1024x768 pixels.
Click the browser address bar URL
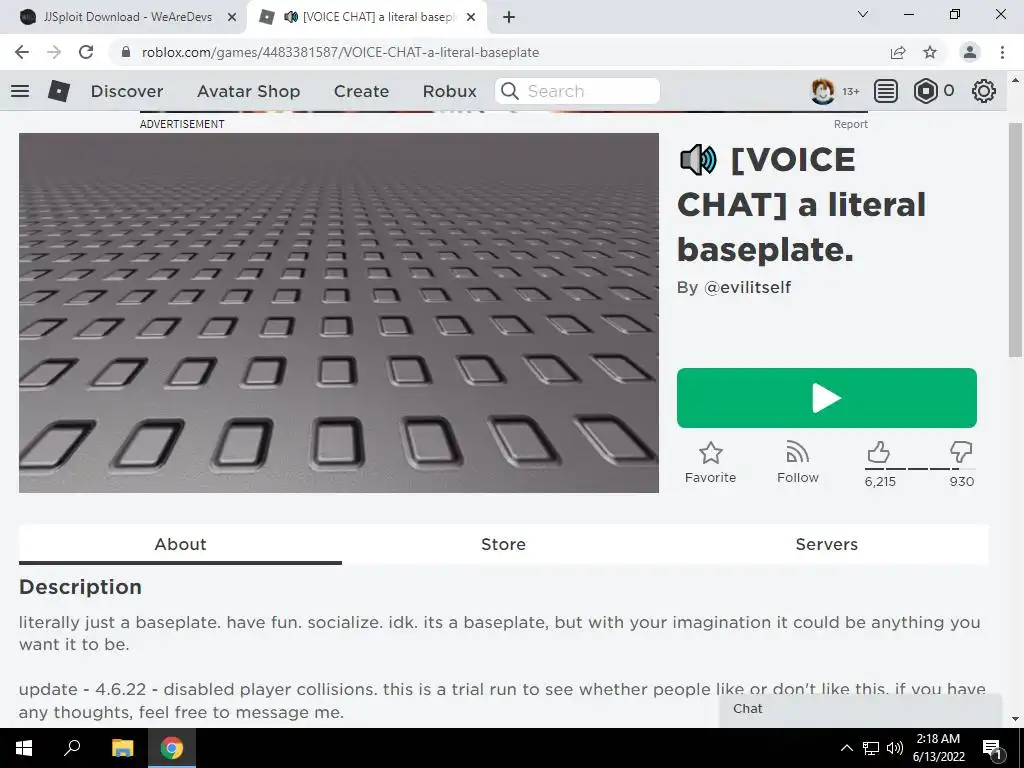(x=340, y=52)
